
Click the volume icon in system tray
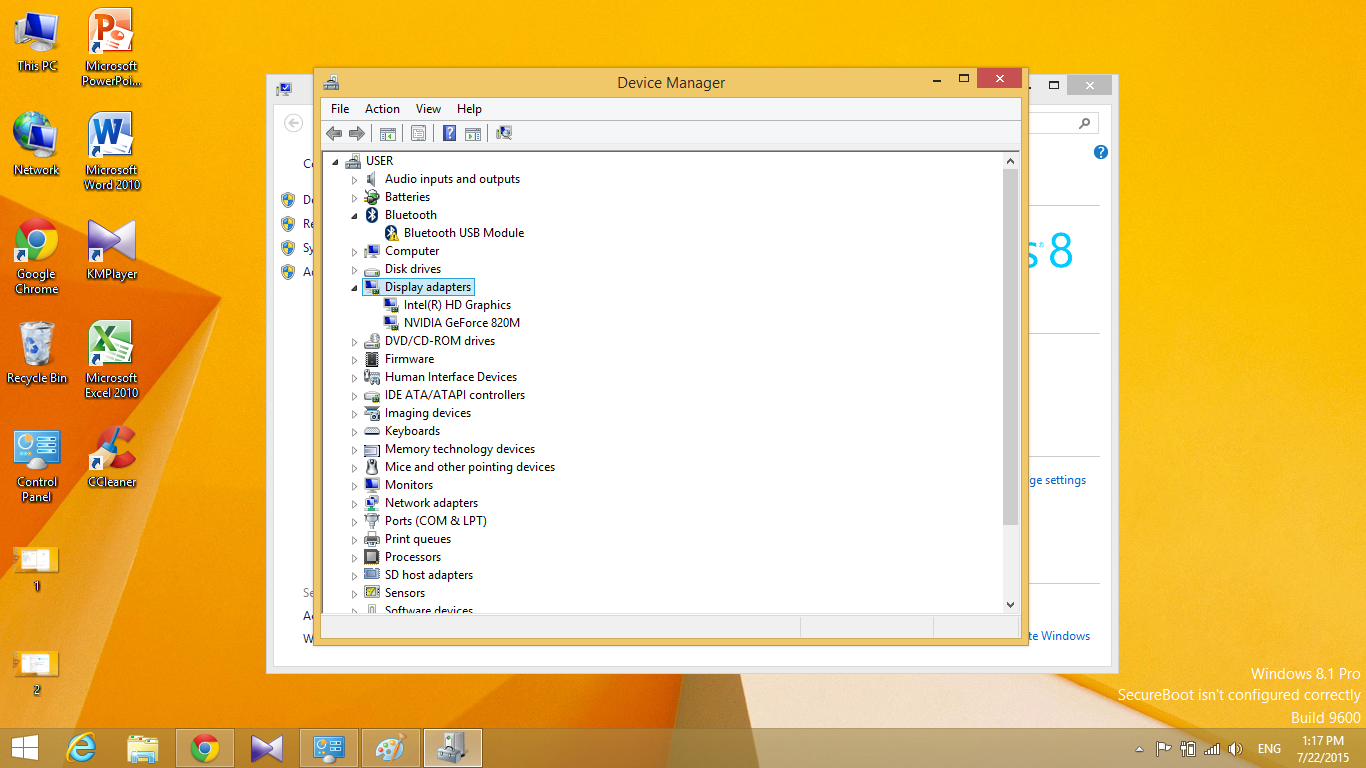coord(1235,749)
